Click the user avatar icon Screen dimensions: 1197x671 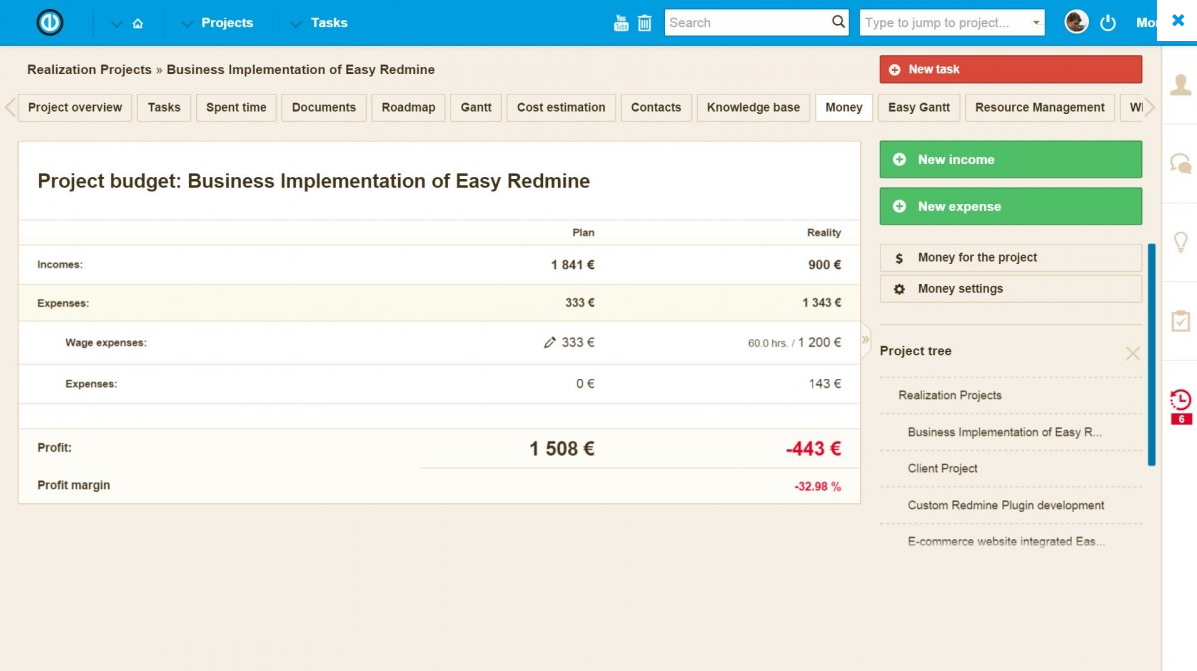coord(1076,22)
